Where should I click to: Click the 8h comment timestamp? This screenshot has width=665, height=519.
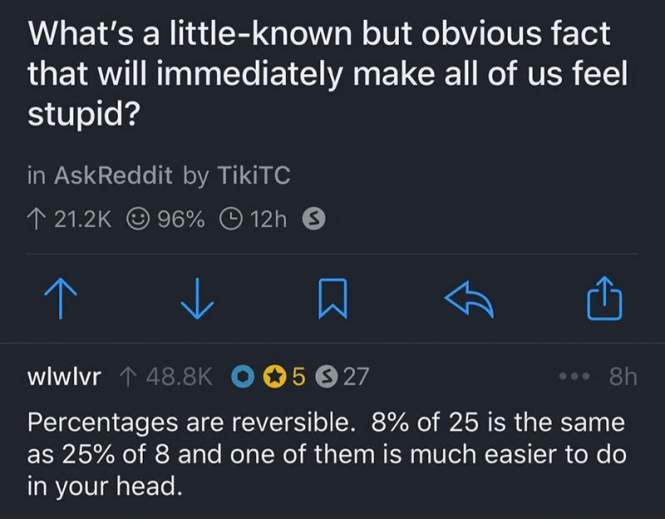coord(622,376)
